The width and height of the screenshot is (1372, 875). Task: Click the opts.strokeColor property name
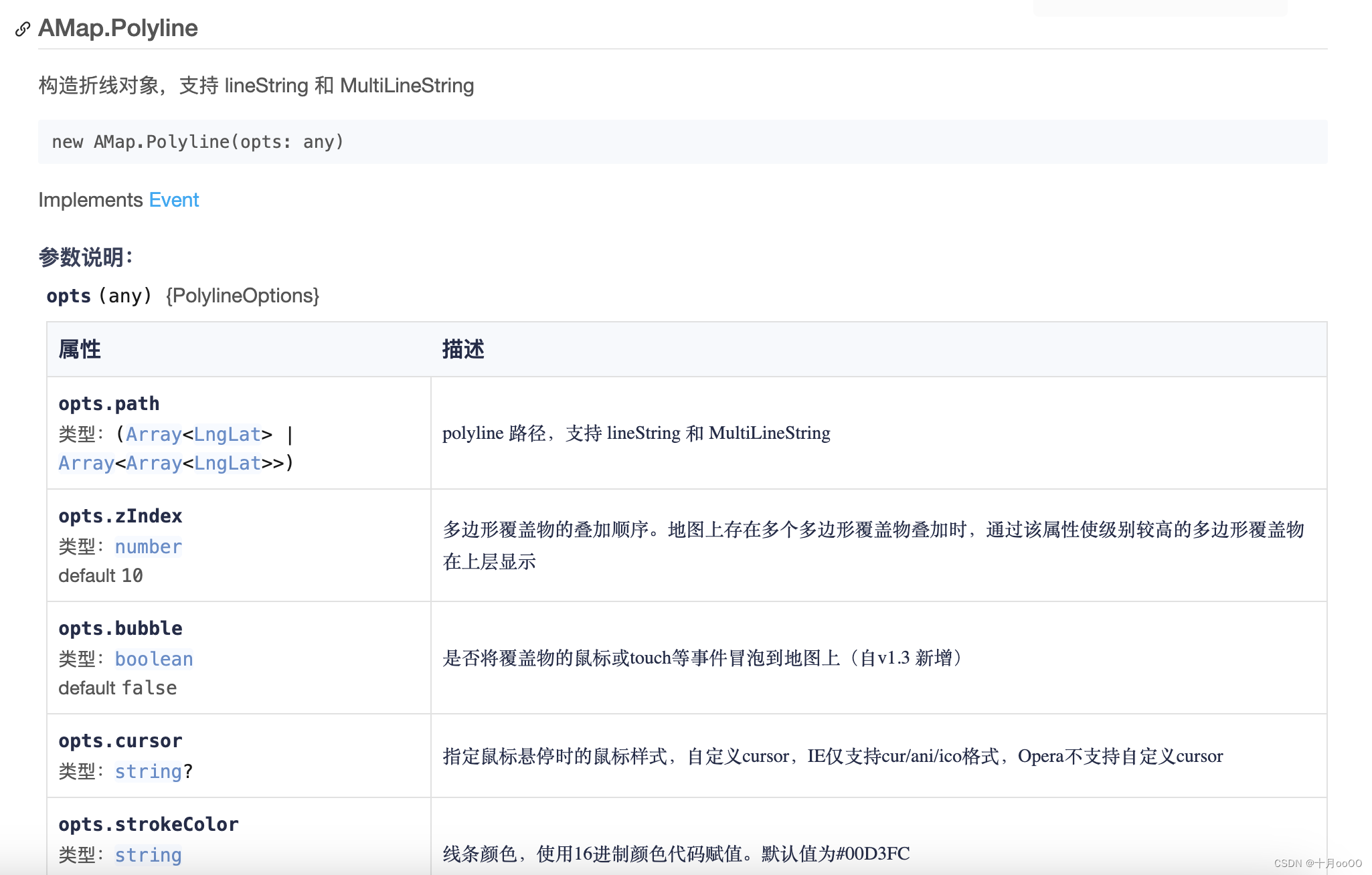point(148,825)
